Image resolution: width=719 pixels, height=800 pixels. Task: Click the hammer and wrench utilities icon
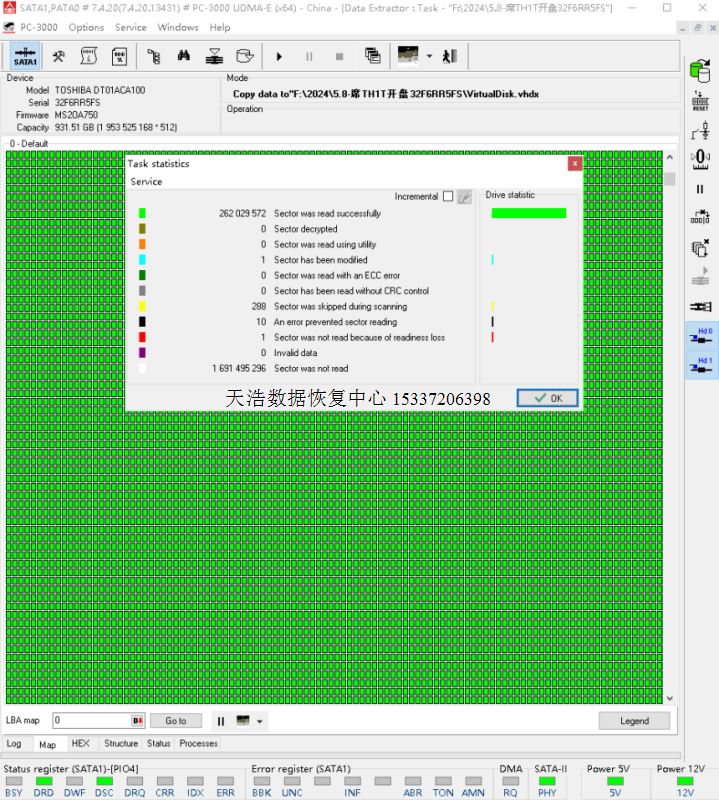click(59, 56)
